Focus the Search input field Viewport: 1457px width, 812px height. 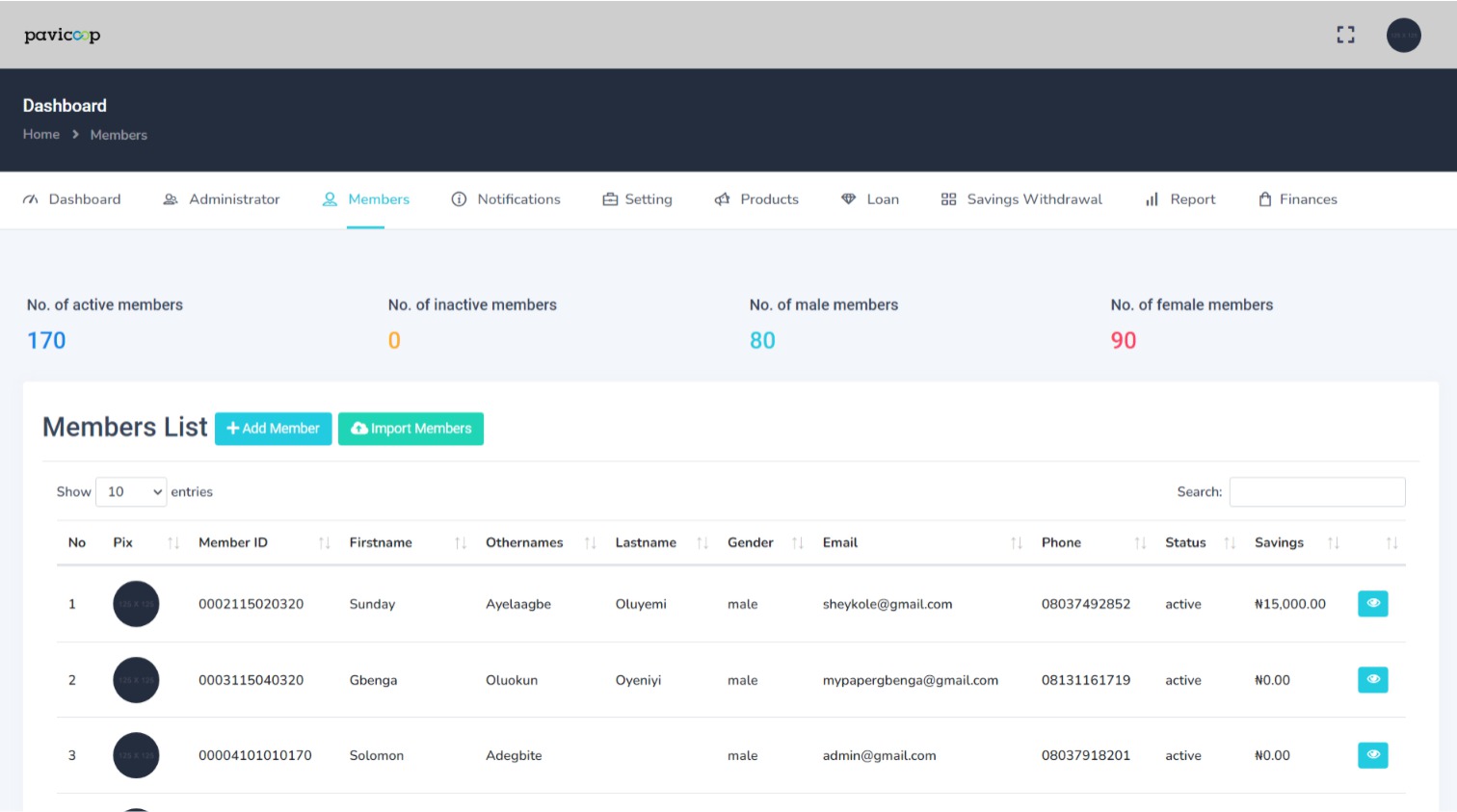pos(1317,491)
